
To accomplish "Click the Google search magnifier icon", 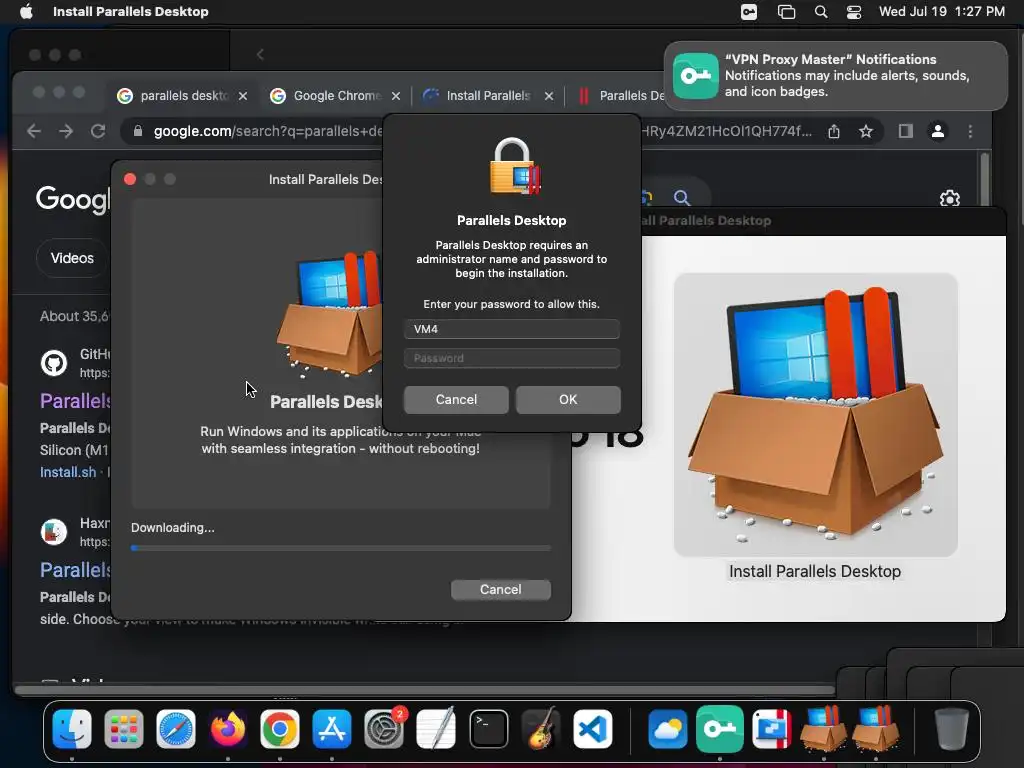I will [x=682, y=198].
